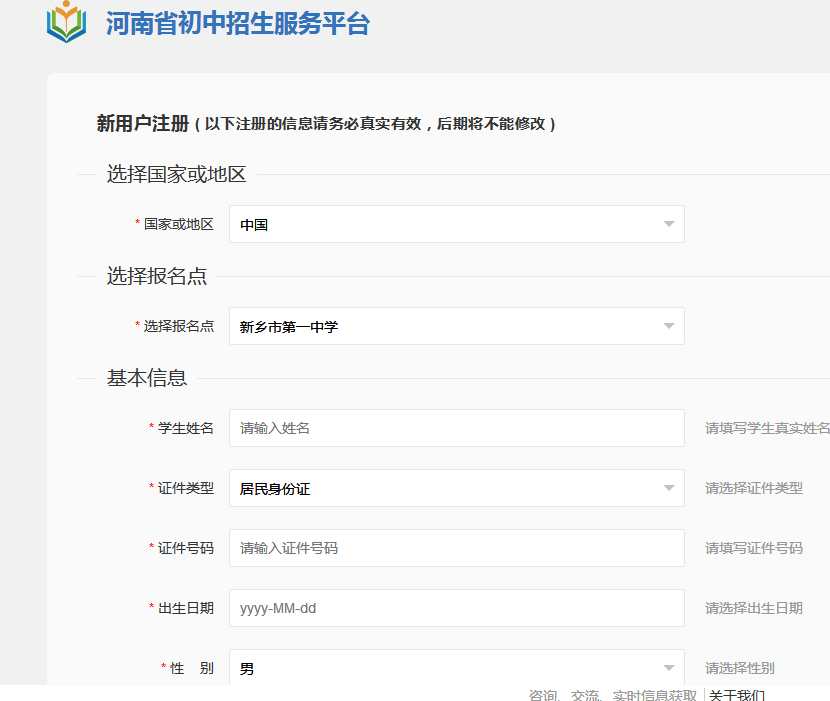Open the 证件类型 dropdown showing 居民身份证
The width and height of the screenshot is (830, 701).
(x=445, y=488)
